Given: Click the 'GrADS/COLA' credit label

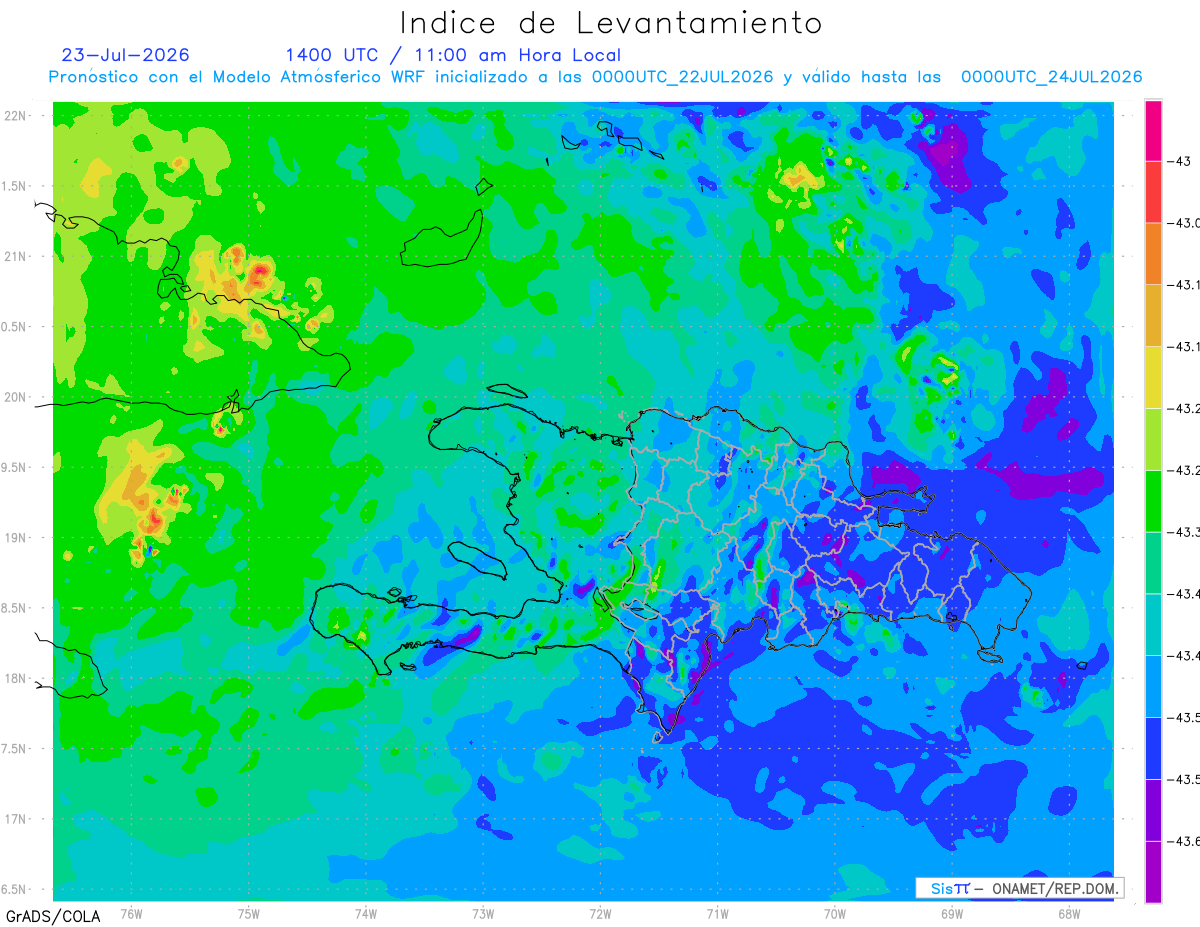Looking at the screenshot, I should click(x=53, y=916).
